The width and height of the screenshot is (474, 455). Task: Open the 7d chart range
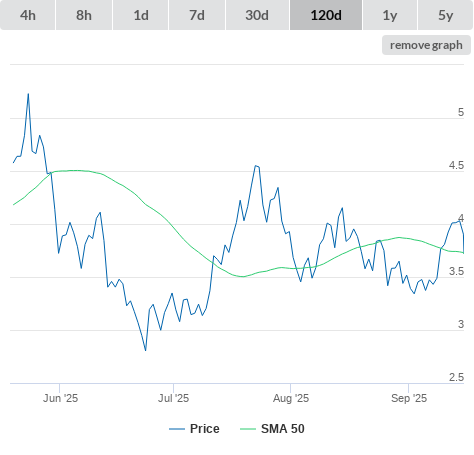coord(197,15)
